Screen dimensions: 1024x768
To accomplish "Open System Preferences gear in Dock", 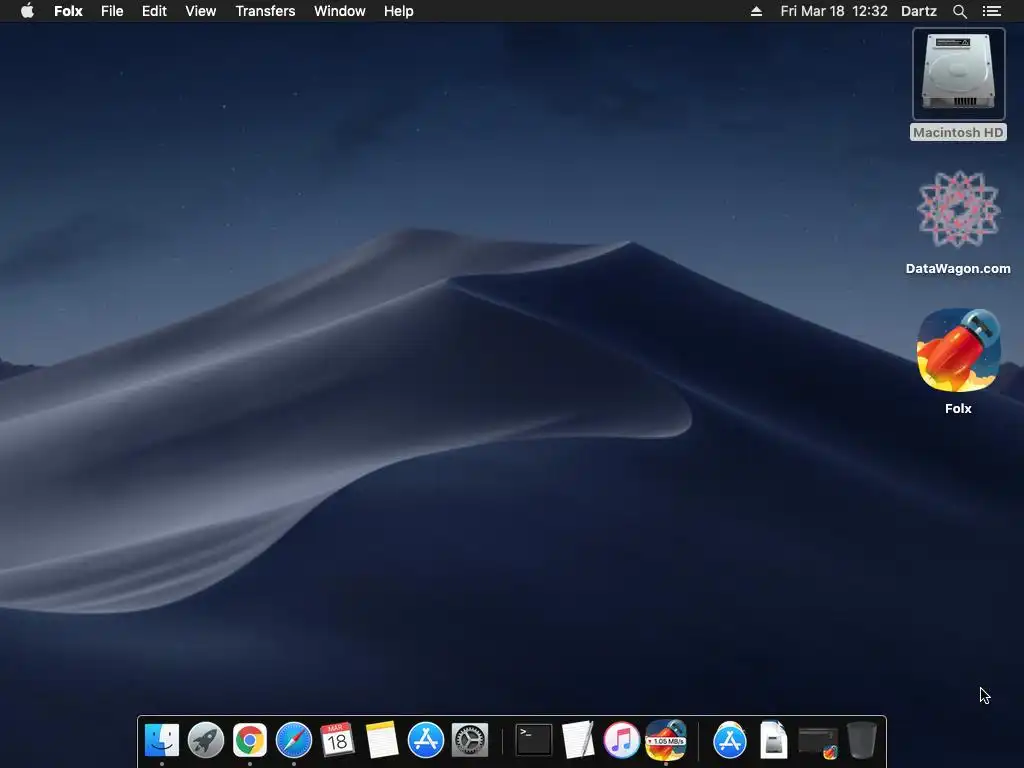I will click(x=470, y=740).
